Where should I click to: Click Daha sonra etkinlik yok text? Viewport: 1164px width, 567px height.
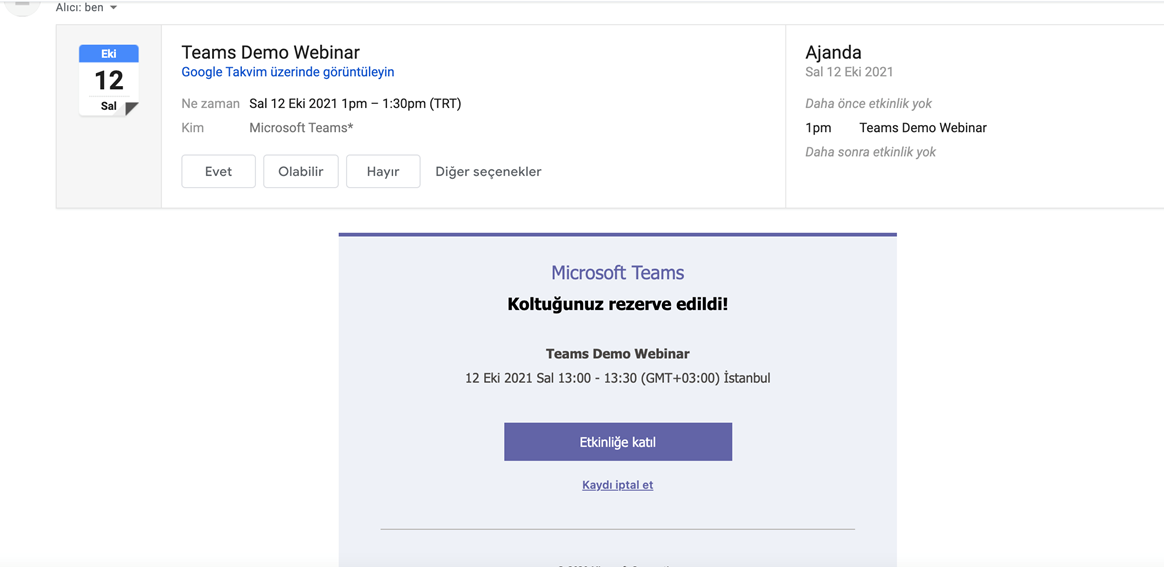click(871, 152)
